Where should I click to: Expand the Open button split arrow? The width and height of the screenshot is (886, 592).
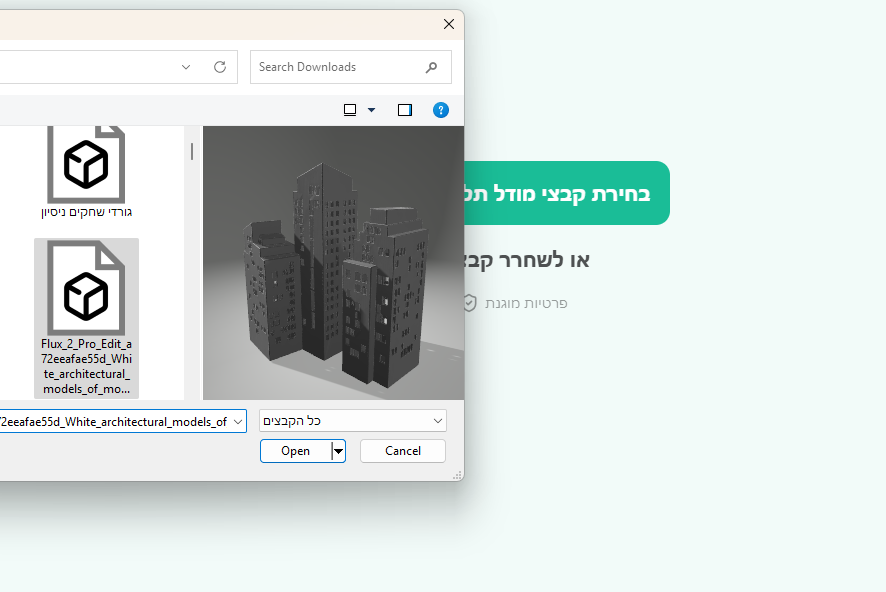338,451
